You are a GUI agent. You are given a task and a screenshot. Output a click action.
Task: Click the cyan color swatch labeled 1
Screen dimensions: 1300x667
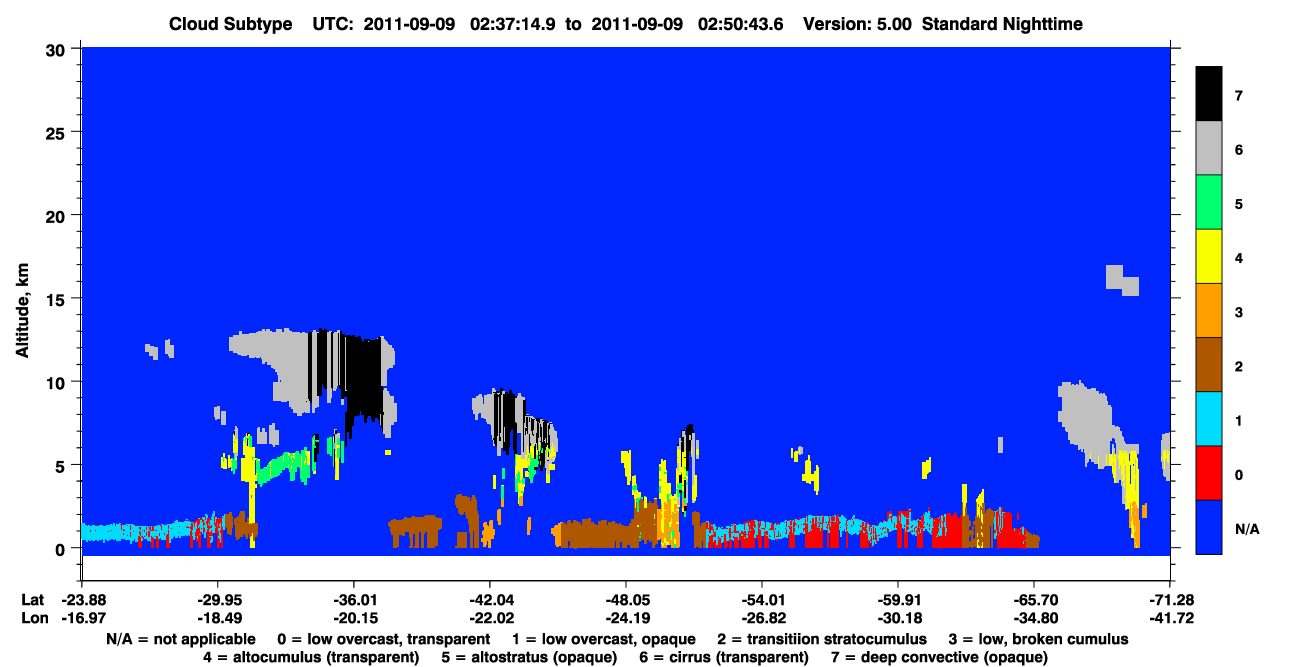click(1209, 419)
